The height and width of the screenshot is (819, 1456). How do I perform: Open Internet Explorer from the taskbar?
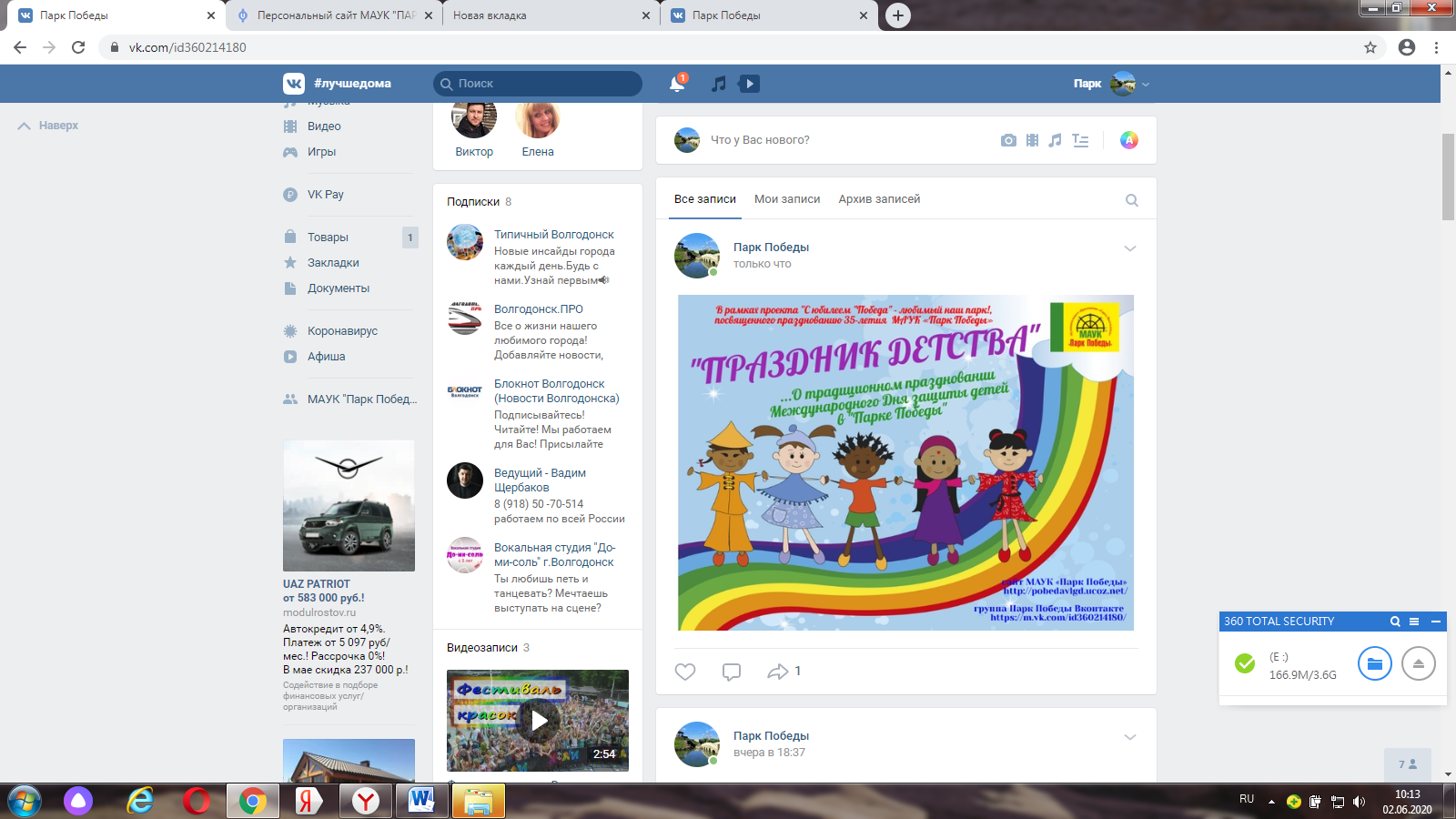coord(140,801)
